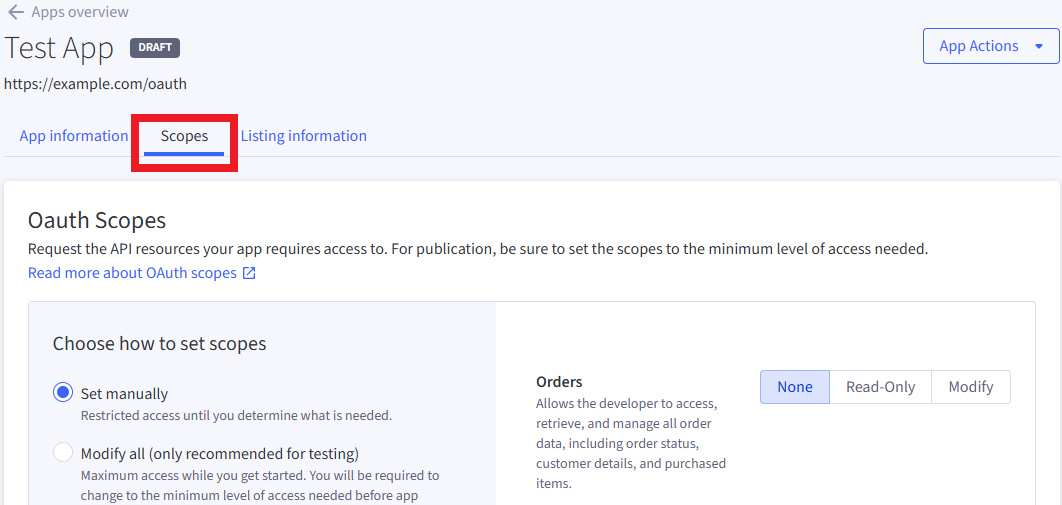Switch to the App information tab
Viewport: 1062px width, 505px height.
[74, 136]
